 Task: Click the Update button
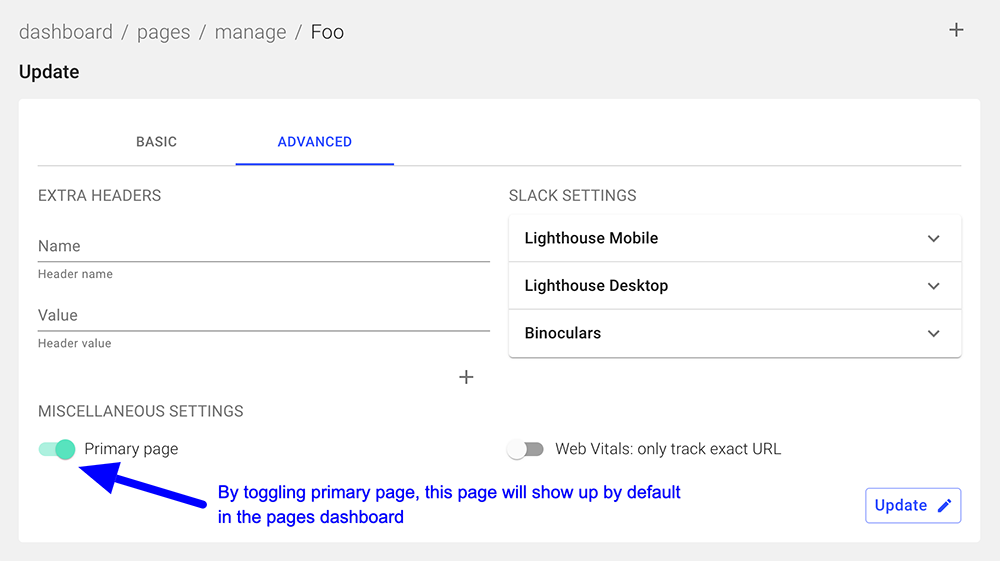913,506
